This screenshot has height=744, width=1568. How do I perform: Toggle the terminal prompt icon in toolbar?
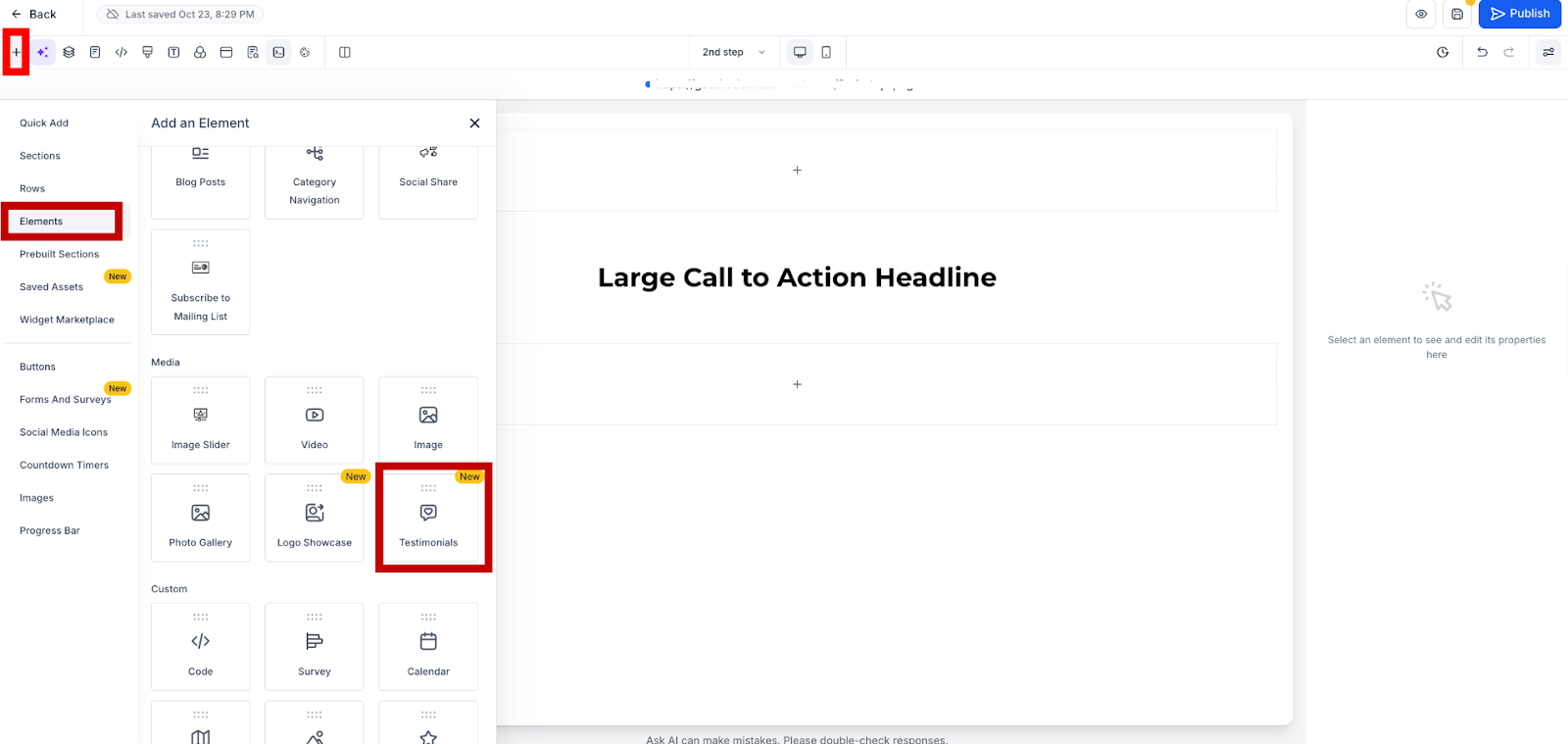279,52
